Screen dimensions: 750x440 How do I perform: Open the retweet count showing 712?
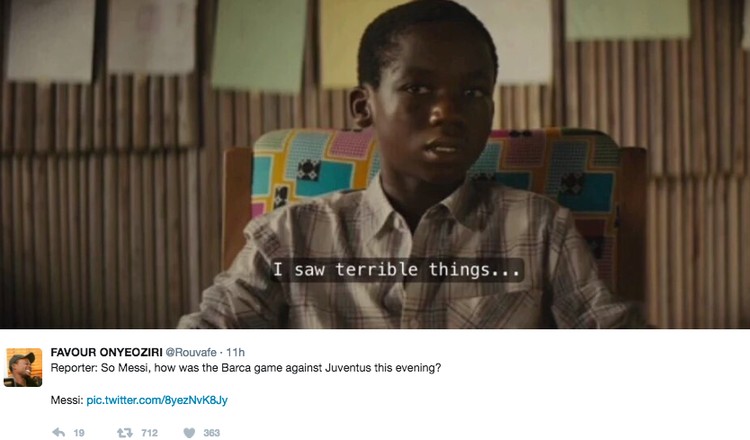pos(149,433)
